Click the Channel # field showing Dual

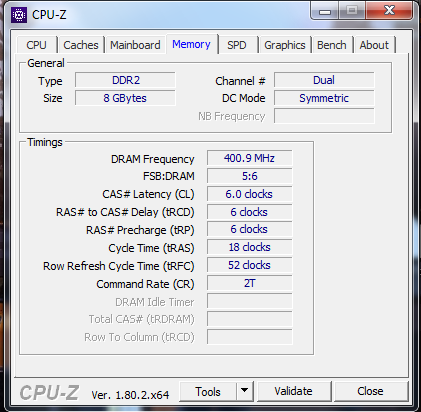coord(324,80)
